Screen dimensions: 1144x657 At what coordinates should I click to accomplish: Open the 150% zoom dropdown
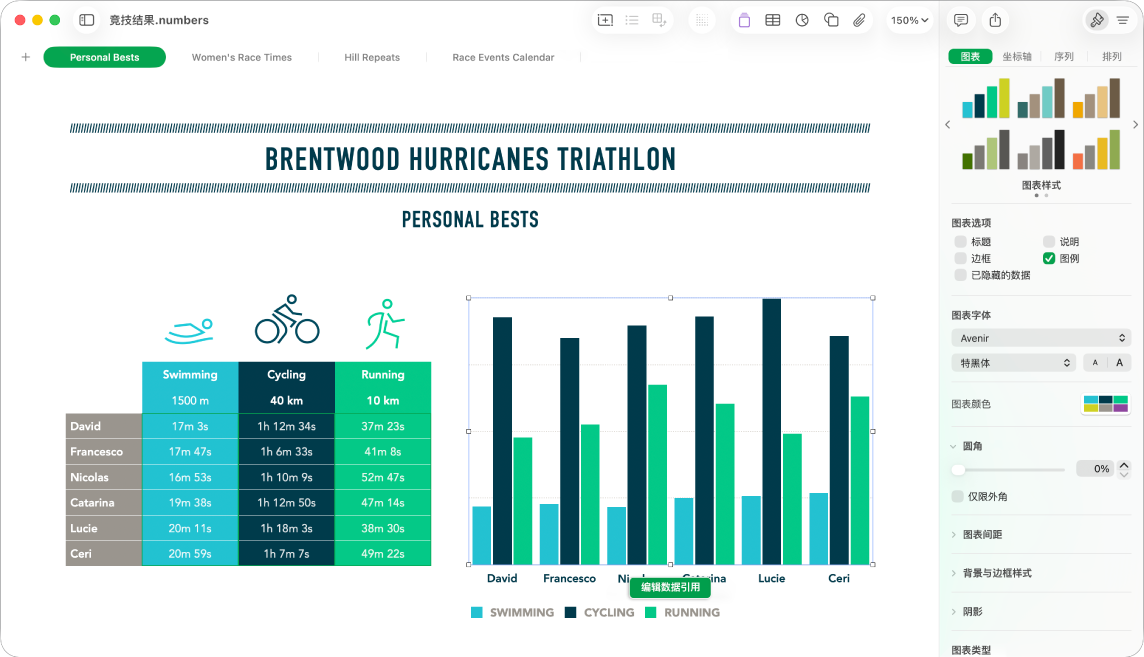click(909, 20)
